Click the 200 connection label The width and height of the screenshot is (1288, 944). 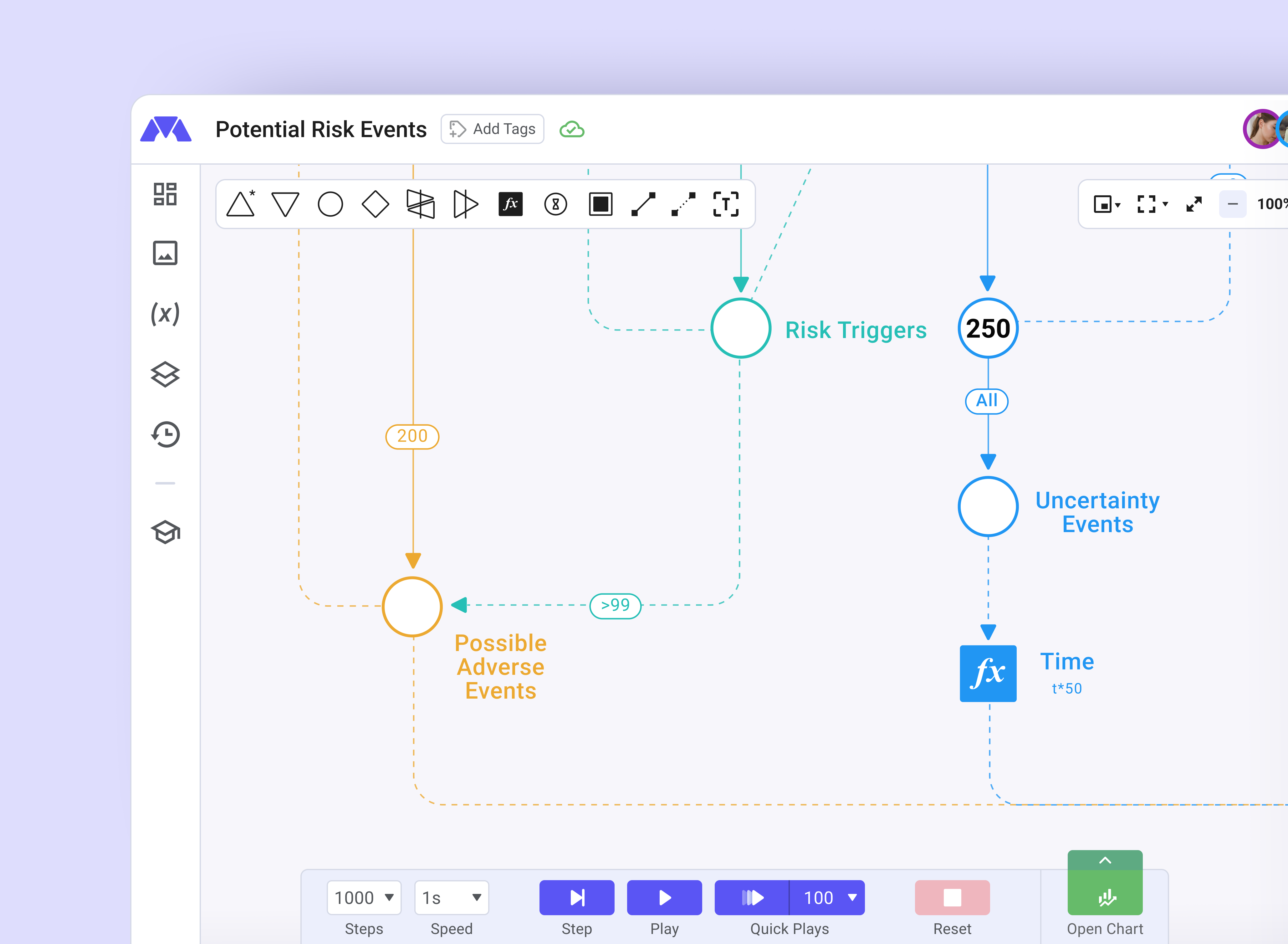point(412,437)
